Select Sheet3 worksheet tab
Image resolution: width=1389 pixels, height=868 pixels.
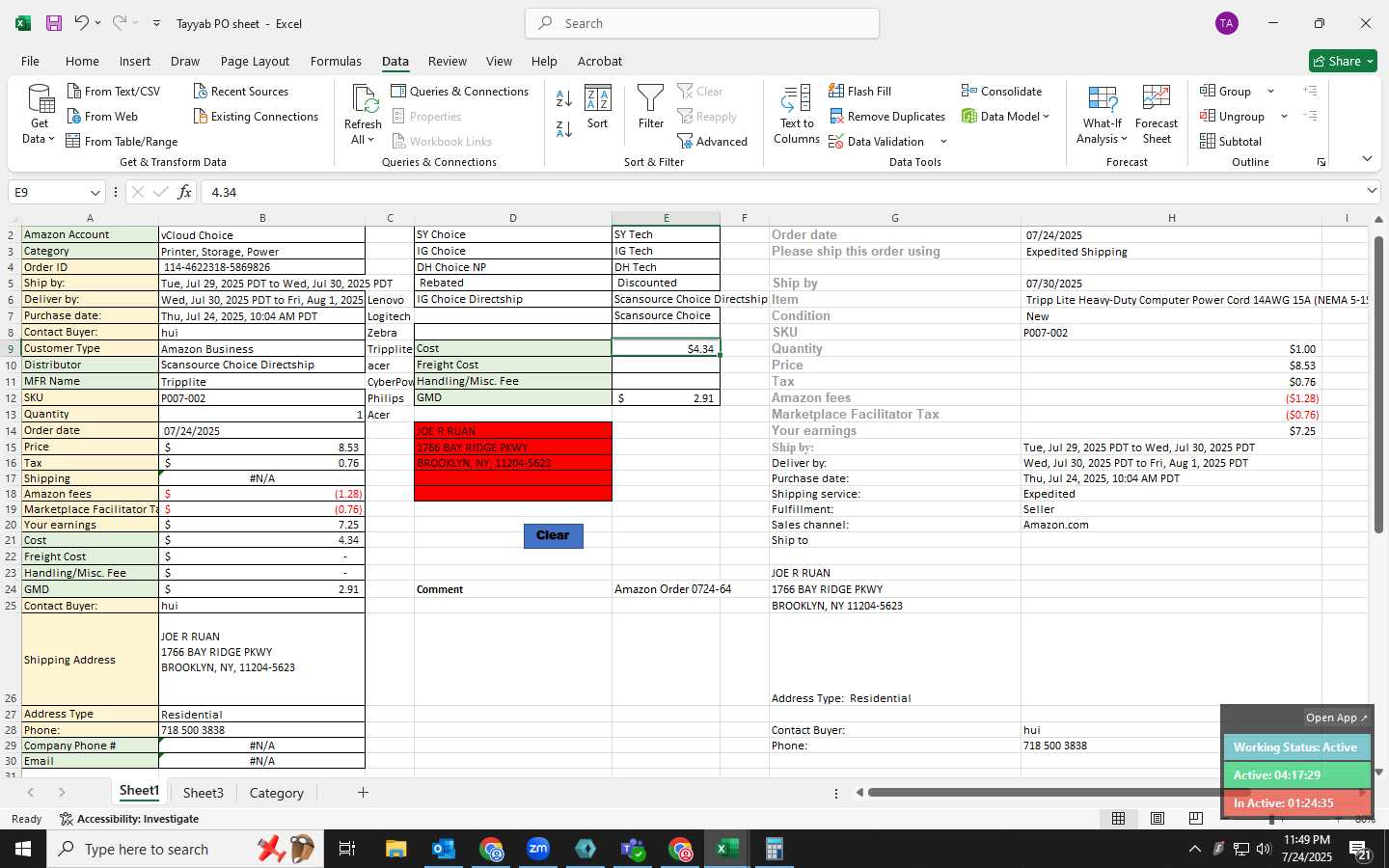204,793
